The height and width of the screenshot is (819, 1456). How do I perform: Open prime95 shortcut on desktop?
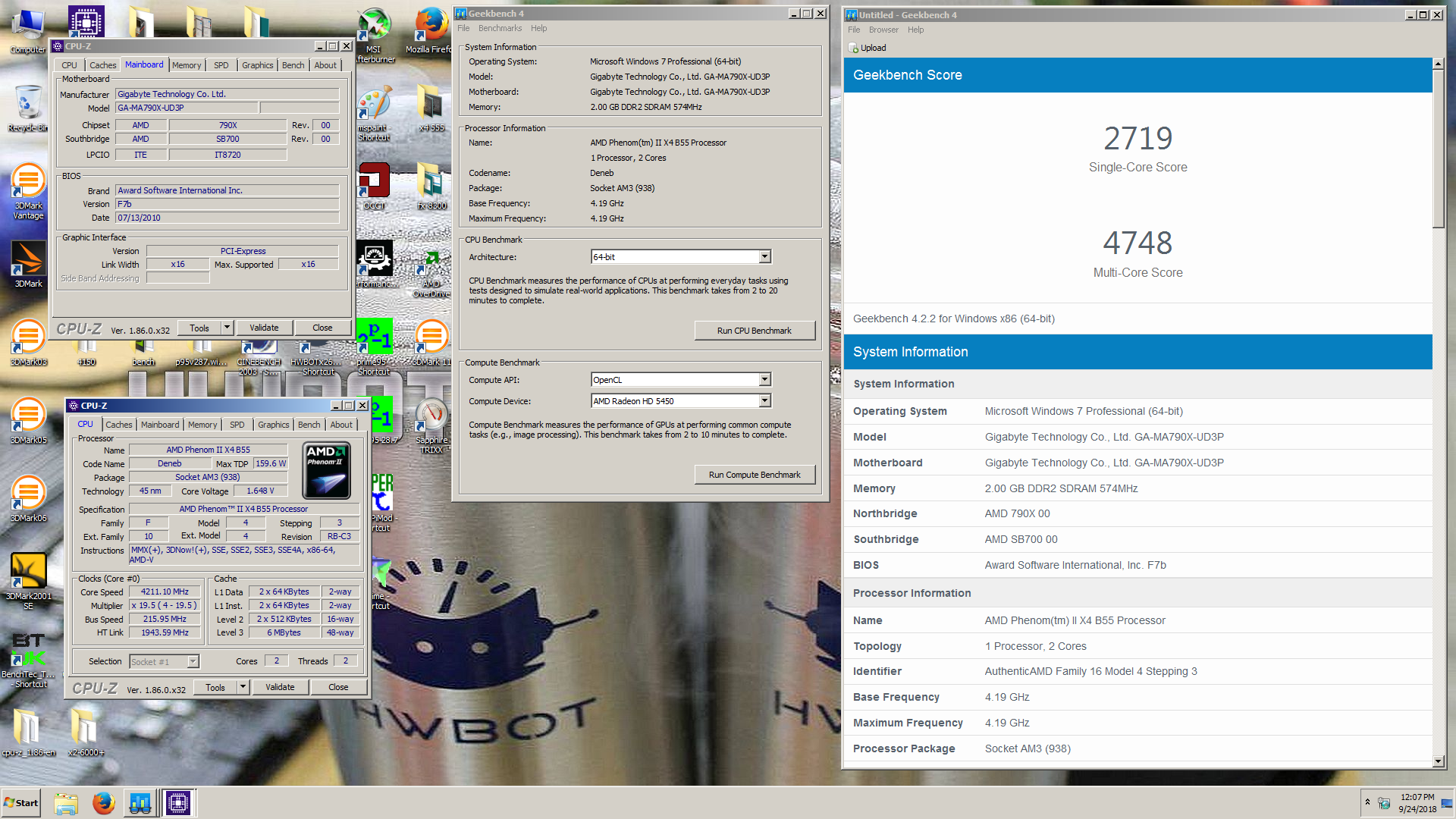(x=374, y=347)
